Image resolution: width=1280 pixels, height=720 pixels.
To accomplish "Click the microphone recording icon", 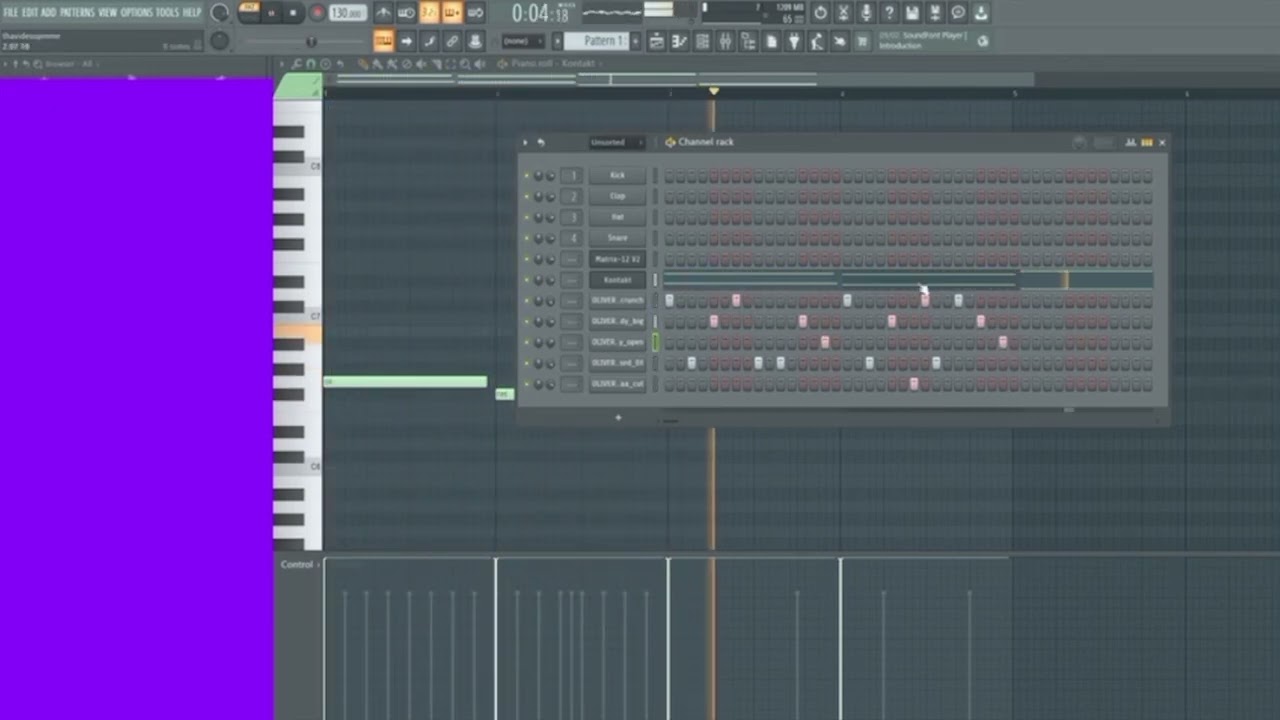I will (x=867, y=12).
